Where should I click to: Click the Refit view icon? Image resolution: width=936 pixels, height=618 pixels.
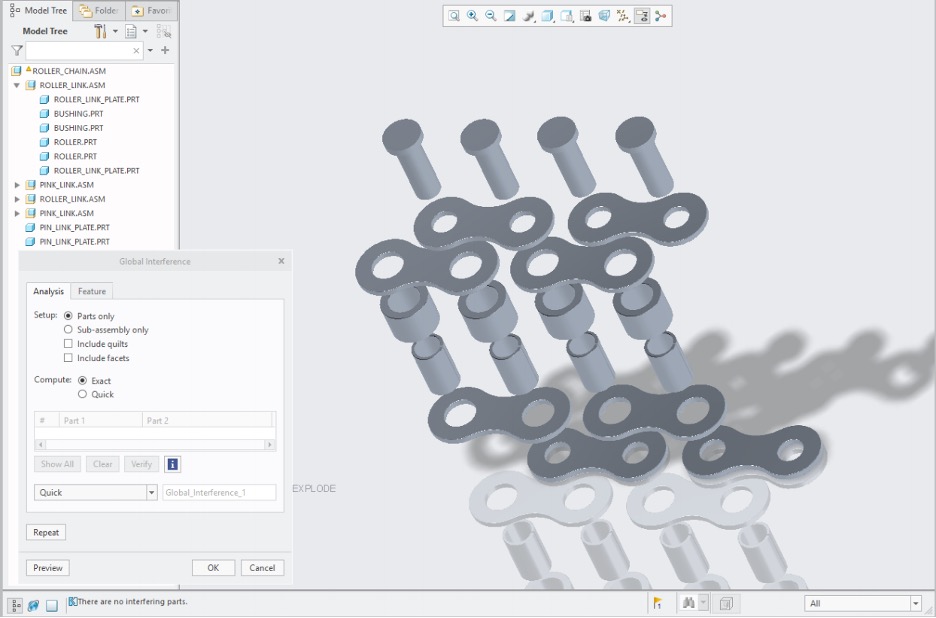tap(454, 16)
